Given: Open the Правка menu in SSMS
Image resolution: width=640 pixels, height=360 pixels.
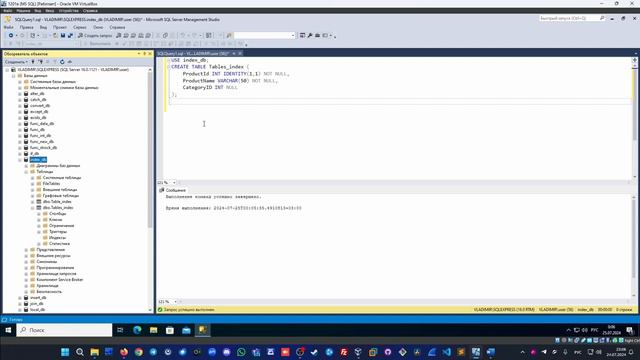Looking at the screenshot, I should [x=27, y=27].
